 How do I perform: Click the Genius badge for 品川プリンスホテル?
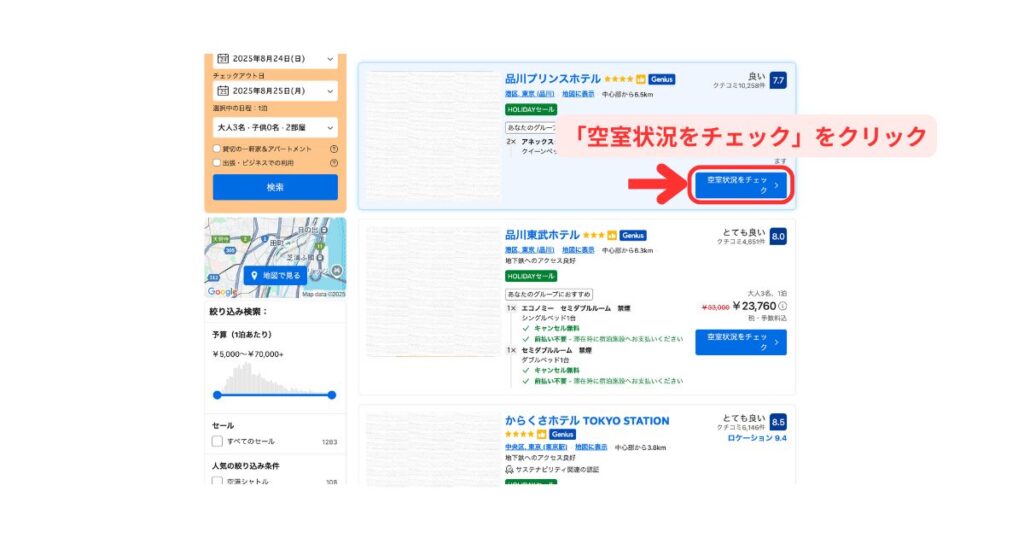pyautogui.click(x=662, y=79)
